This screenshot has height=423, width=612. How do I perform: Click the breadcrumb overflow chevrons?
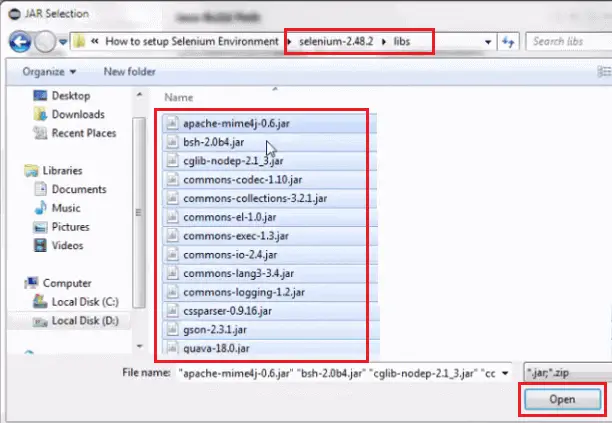click(94, 41)
